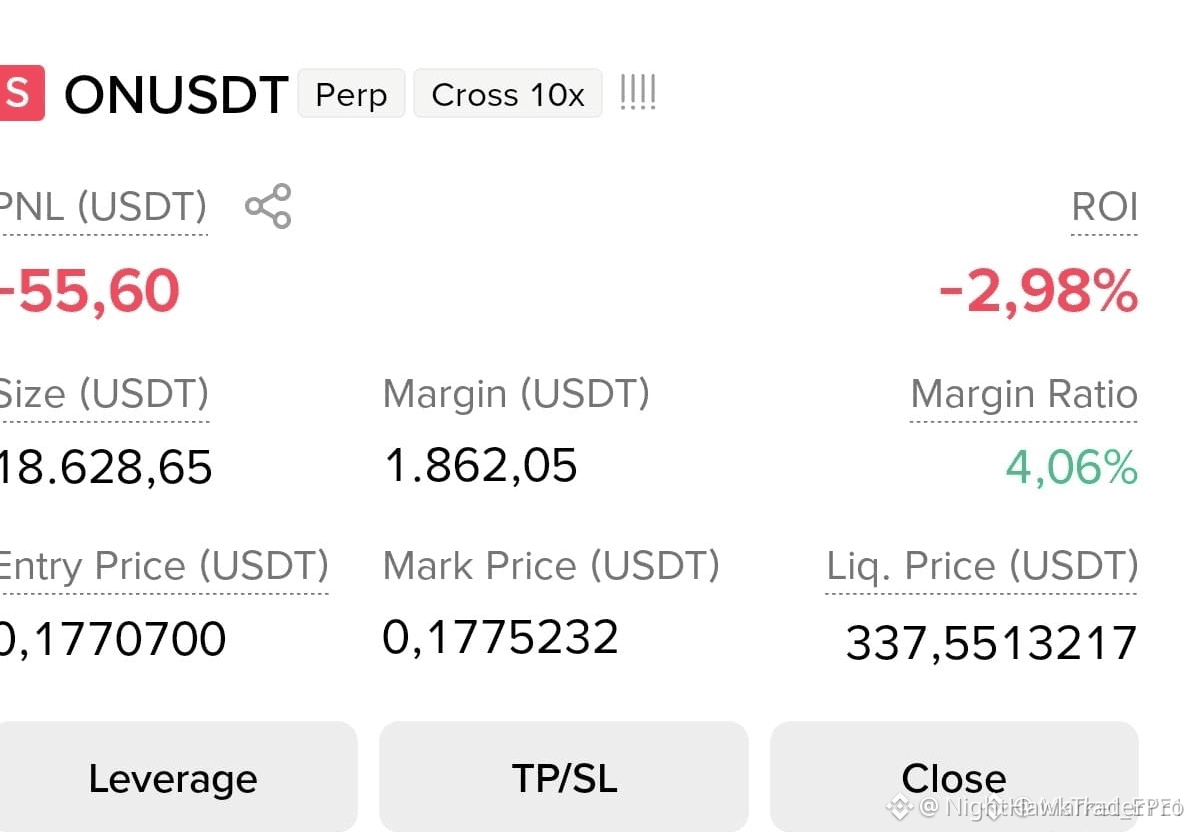Tap the Perp contract tag
The height and width of the screenshot is (832, 1192).
coord(351,94)
